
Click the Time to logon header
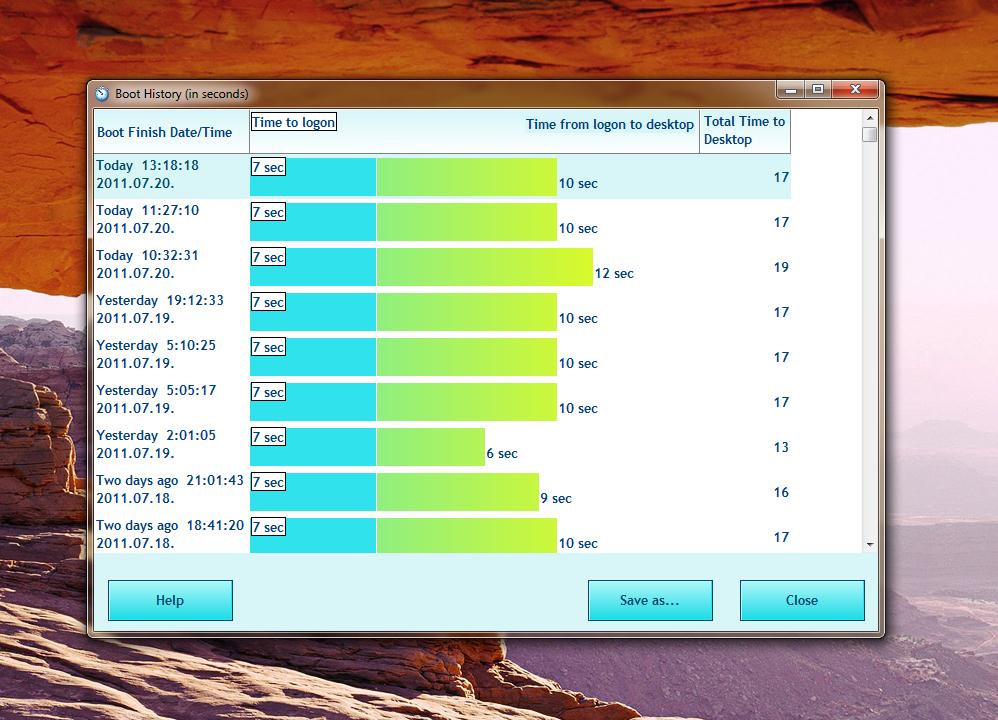click(293, 122)
